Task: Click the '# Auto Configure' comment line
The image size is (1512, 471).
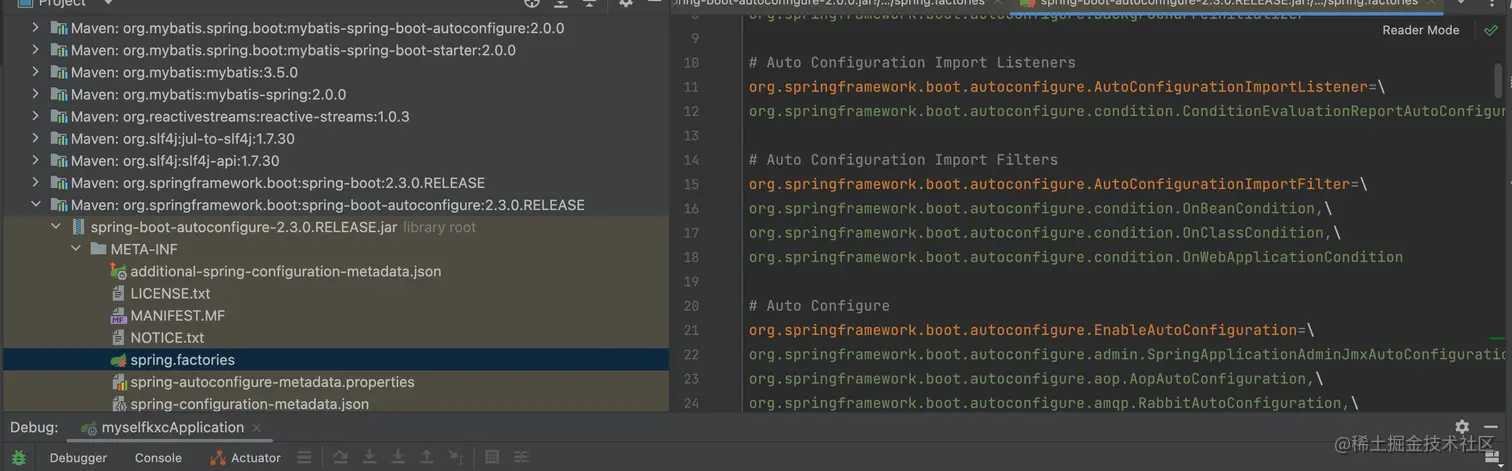Action: (x=819, y=306)
